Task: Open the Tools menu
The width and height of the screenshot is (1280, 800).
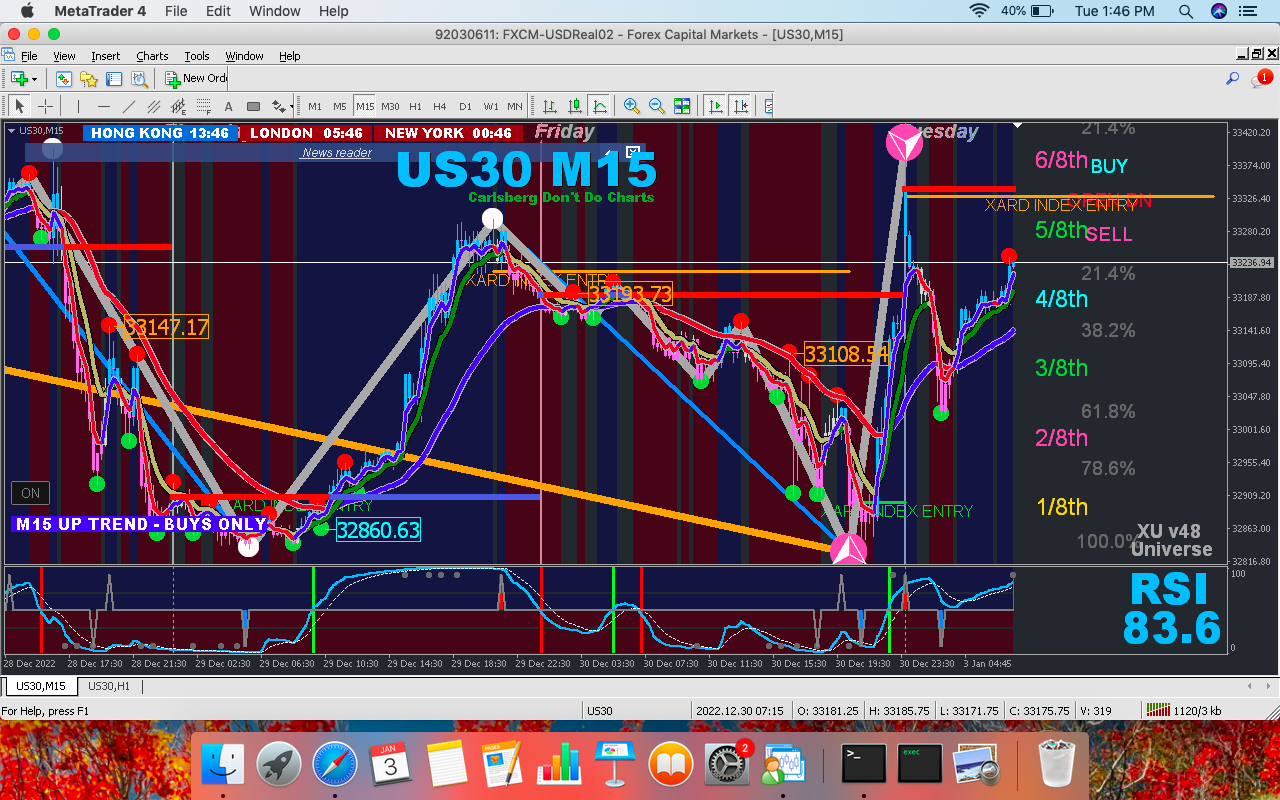Action: pos(197,56)
